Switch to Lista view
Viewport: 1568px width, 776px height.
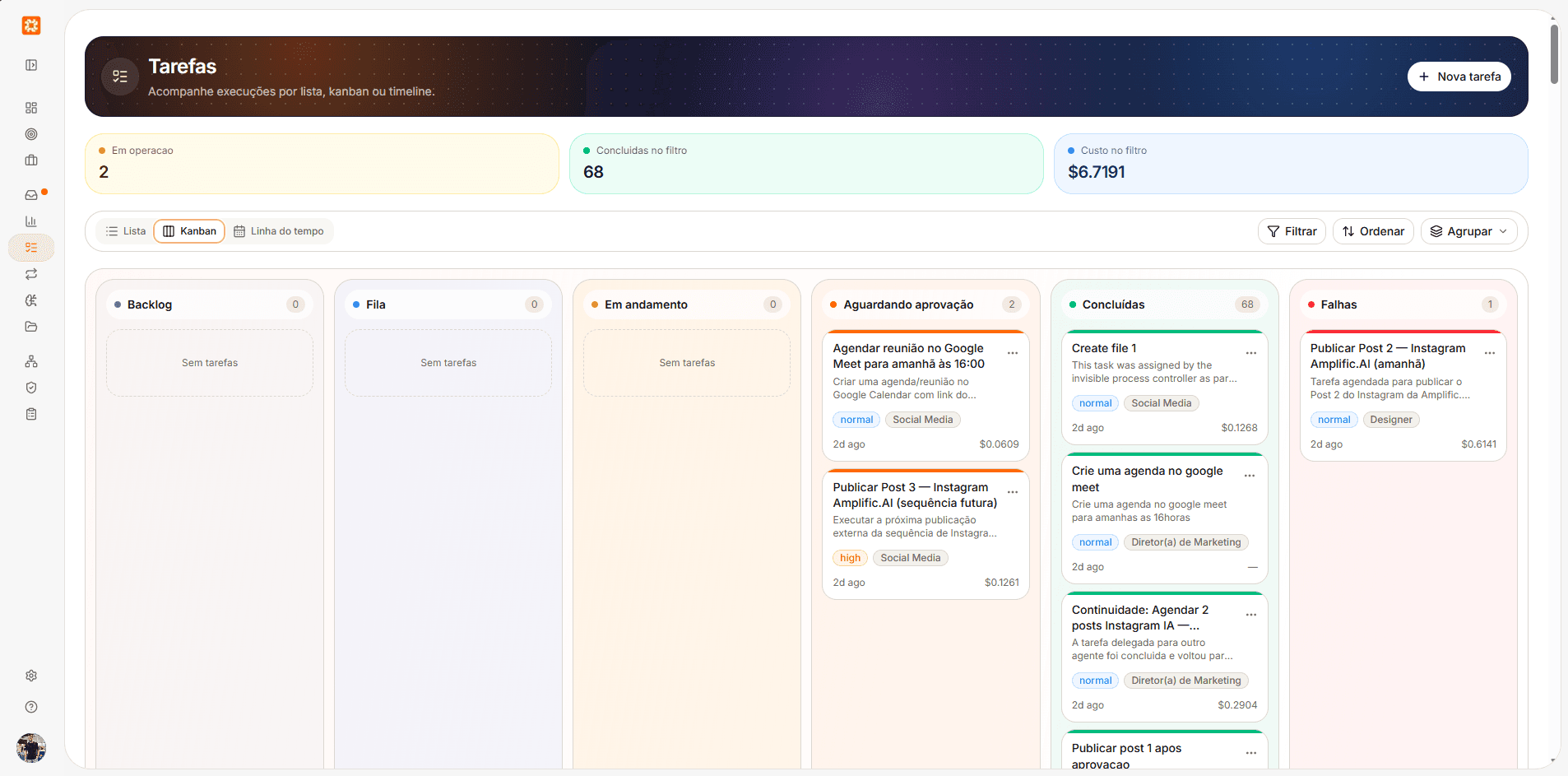(x=125, y=231)
